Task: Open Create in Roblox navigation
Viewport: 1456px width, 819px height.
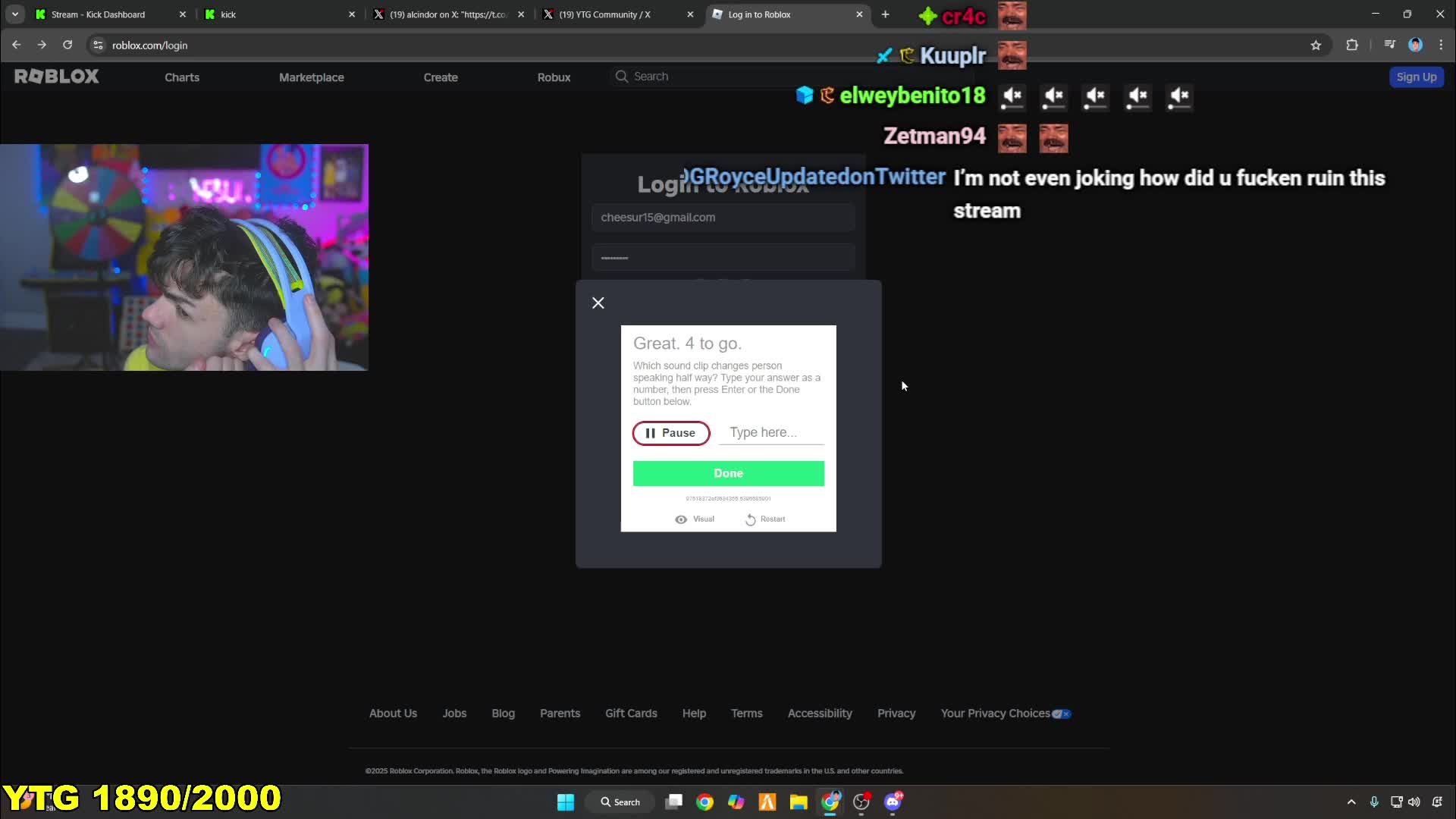Action: tap(441, 77)
